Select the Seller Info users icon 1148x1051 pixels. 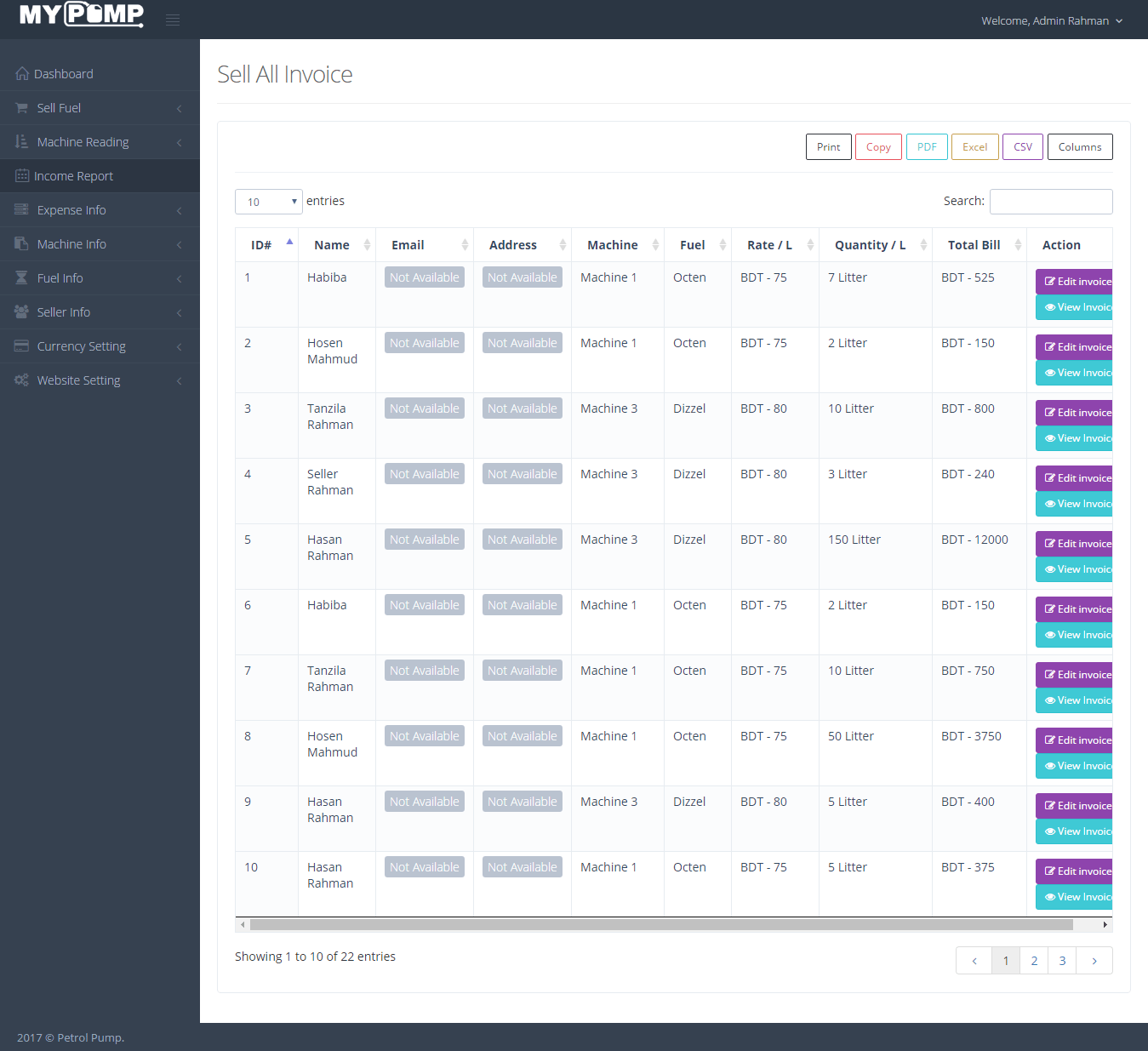[20, 311]
